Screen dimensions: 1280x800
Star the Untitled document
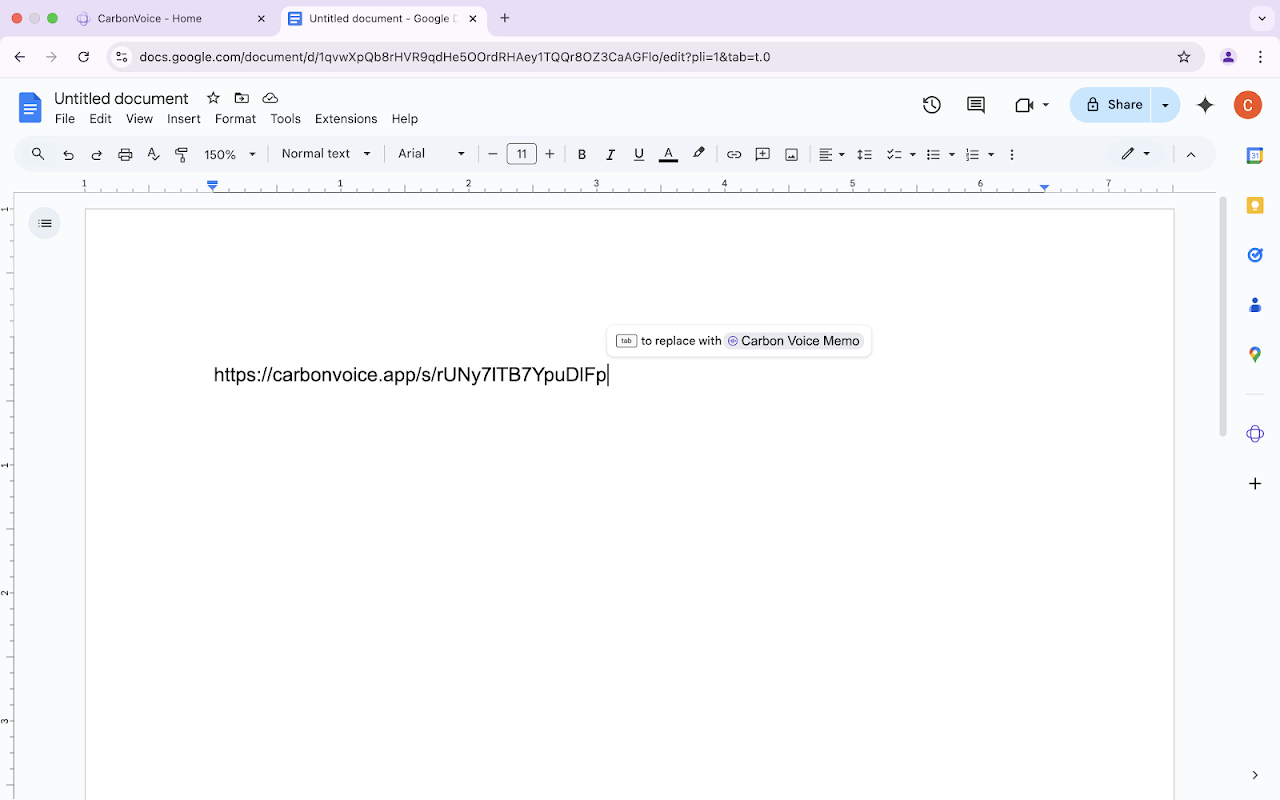(x=213, y=98)
